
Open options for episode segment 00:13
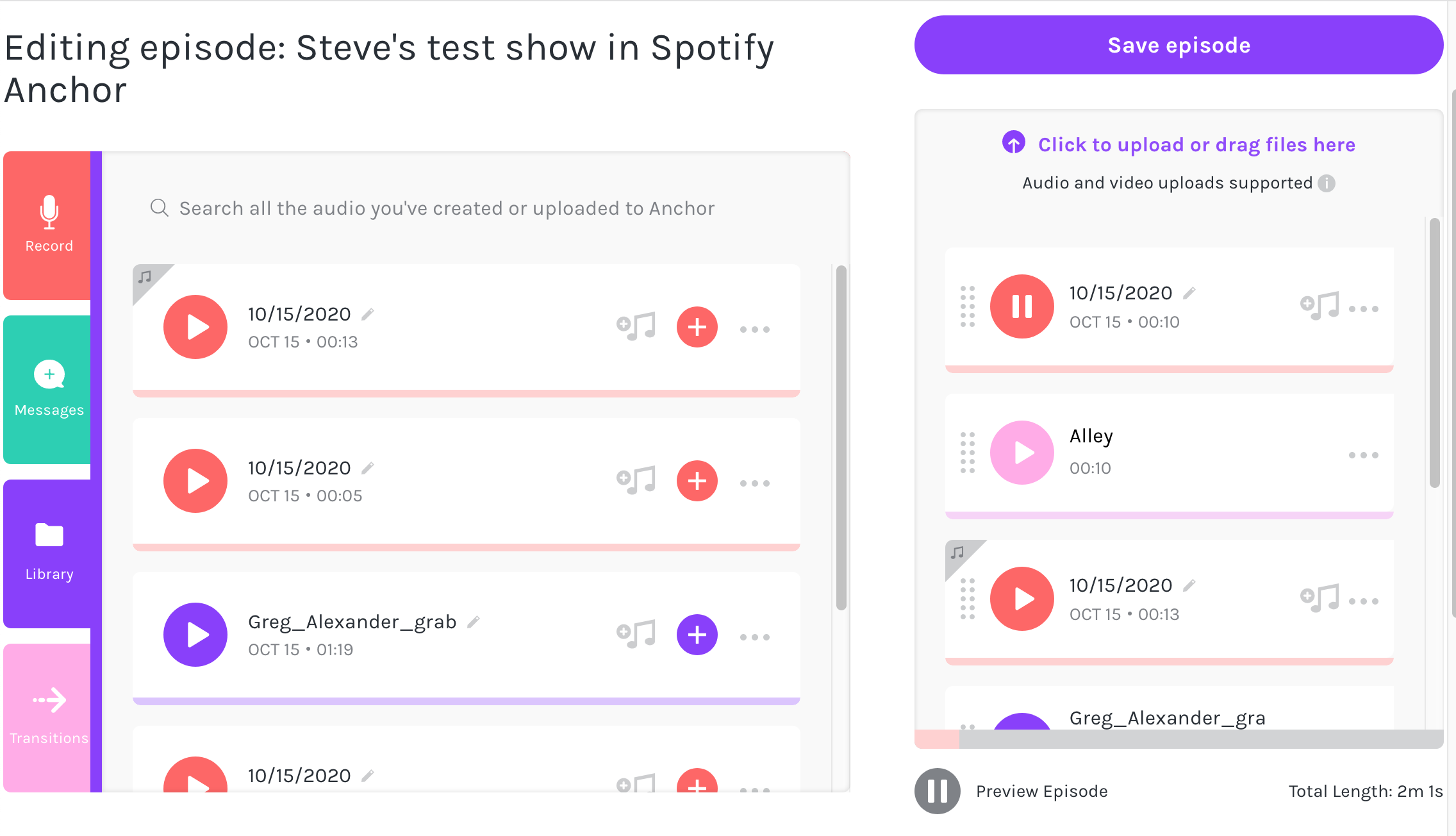click(x=1364, y=601)
